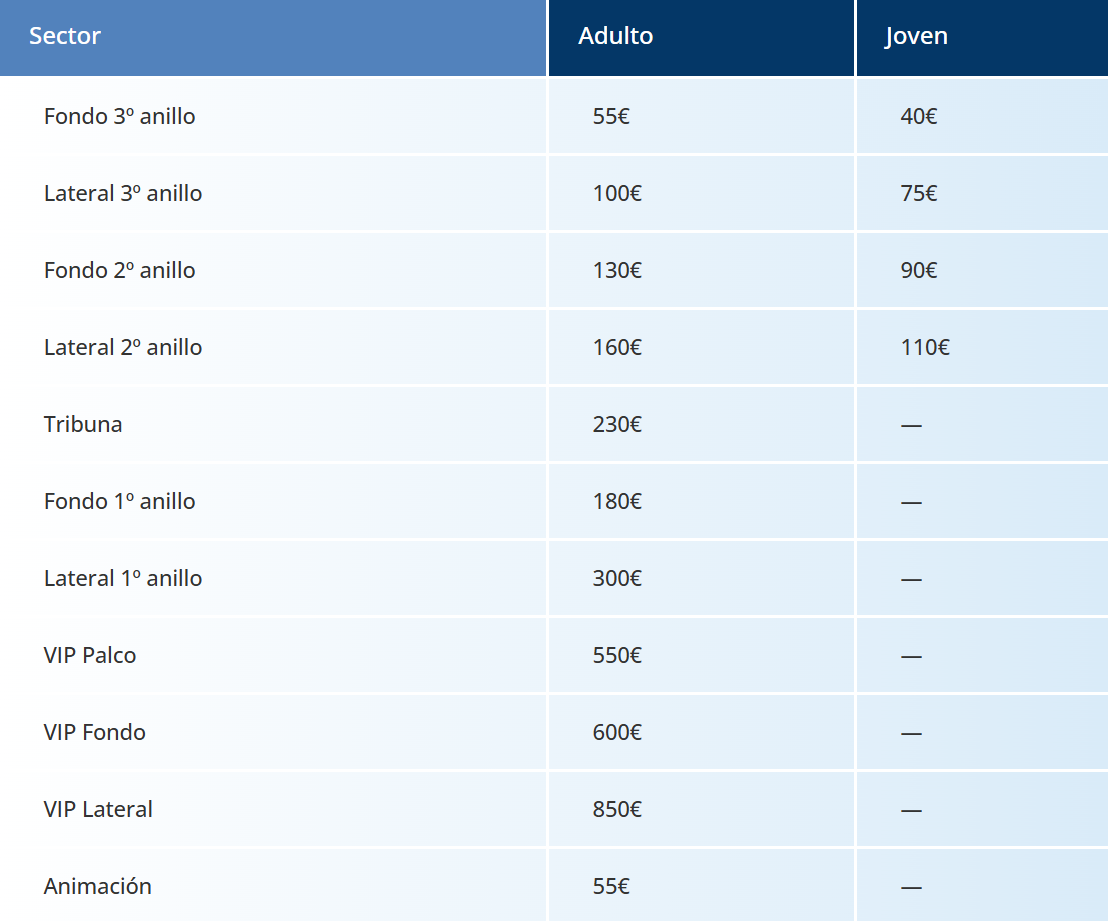Select the Lateral 1º anillo row

(554, 578)
